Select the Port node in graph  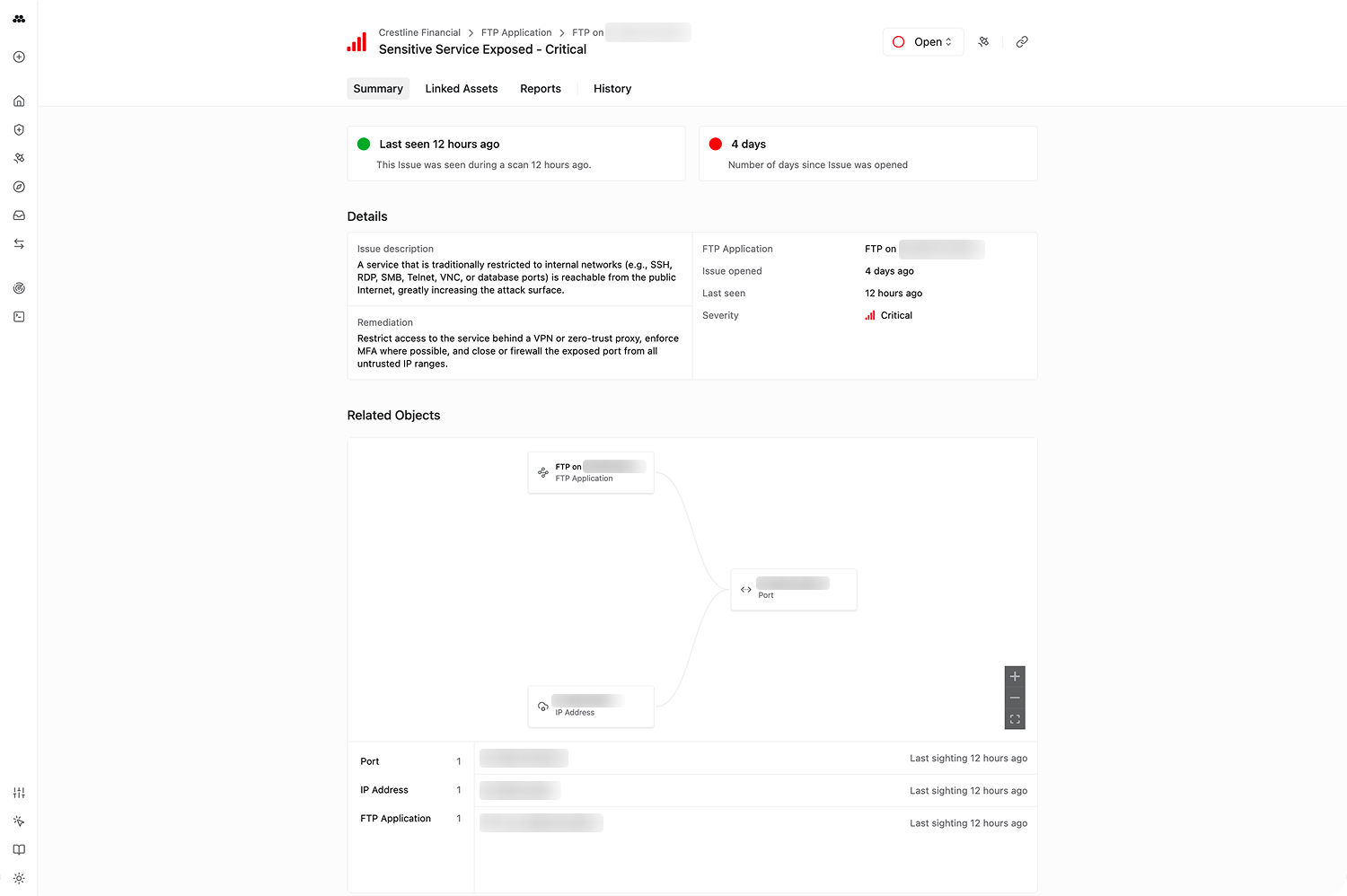click(794, 590)
